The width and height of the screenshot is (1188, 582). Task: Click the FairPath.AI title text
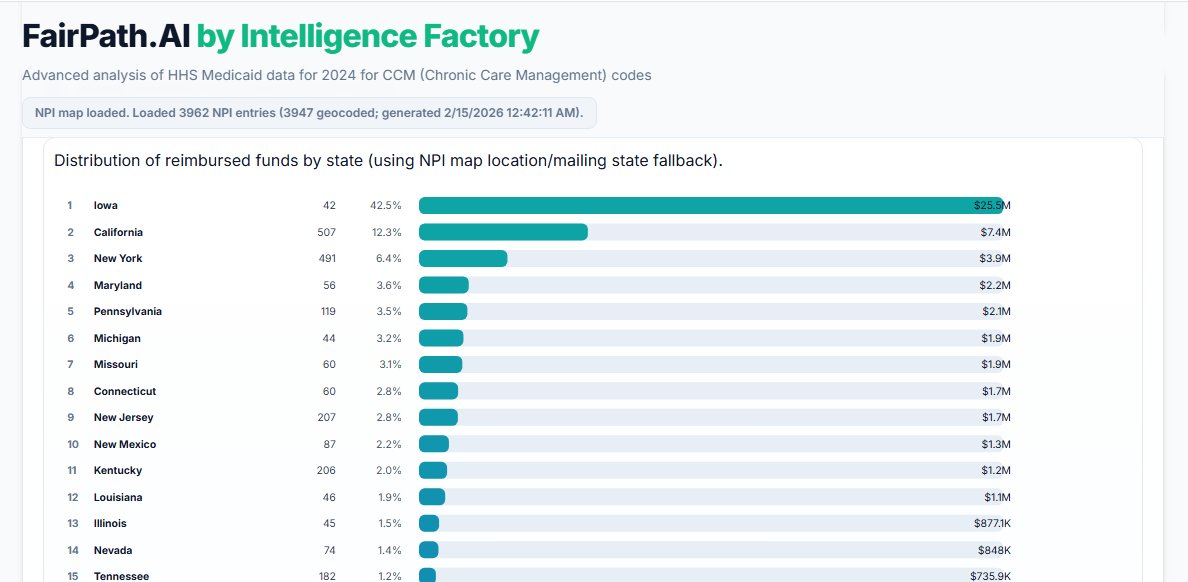(106, 36)
